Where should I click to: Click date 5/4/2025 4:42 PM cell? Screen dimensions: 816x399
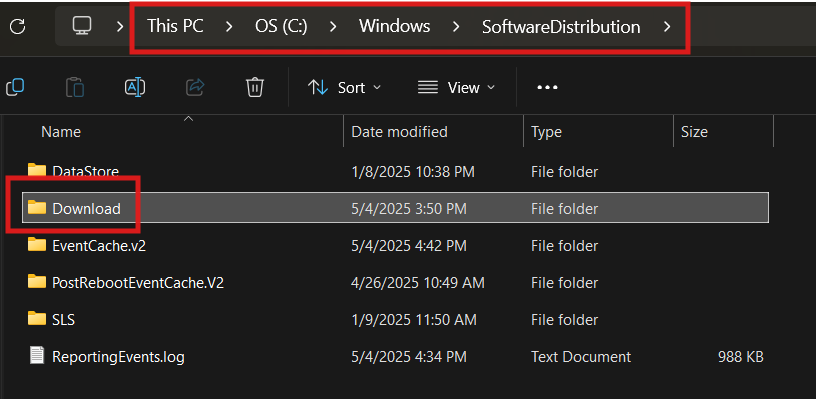409,245
